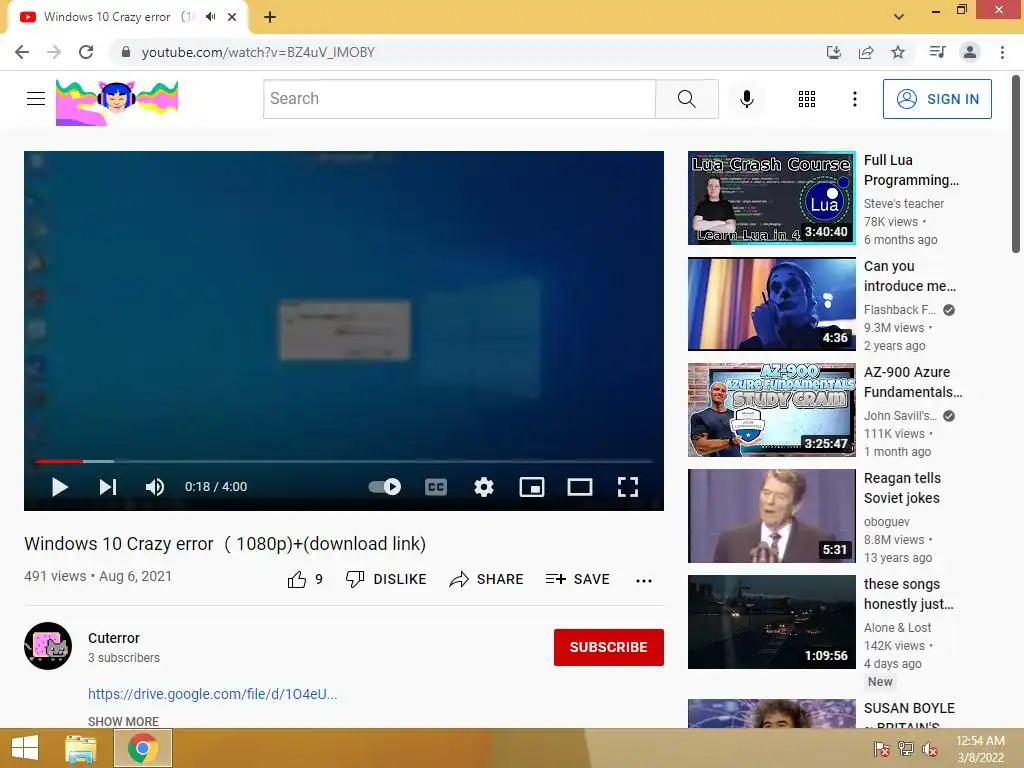Click Chrome icon in taskbar
1024x768 pixels.
[x=143, y=748]
